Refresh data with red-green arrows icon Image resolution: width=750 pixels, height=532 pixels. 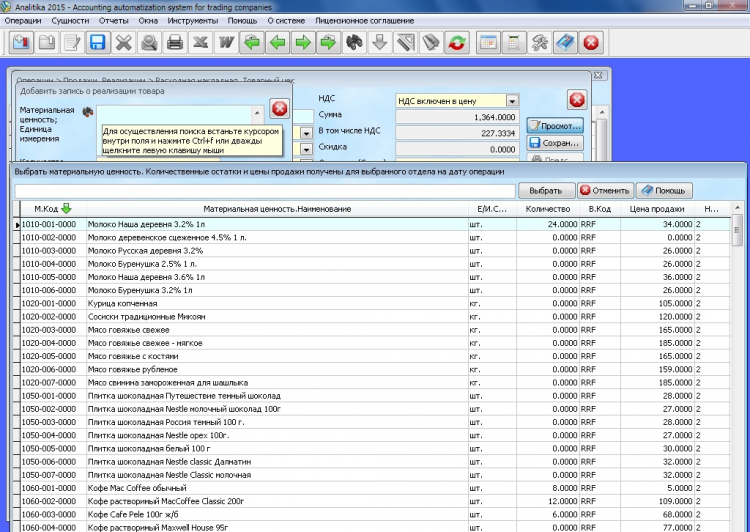point(457,43)
